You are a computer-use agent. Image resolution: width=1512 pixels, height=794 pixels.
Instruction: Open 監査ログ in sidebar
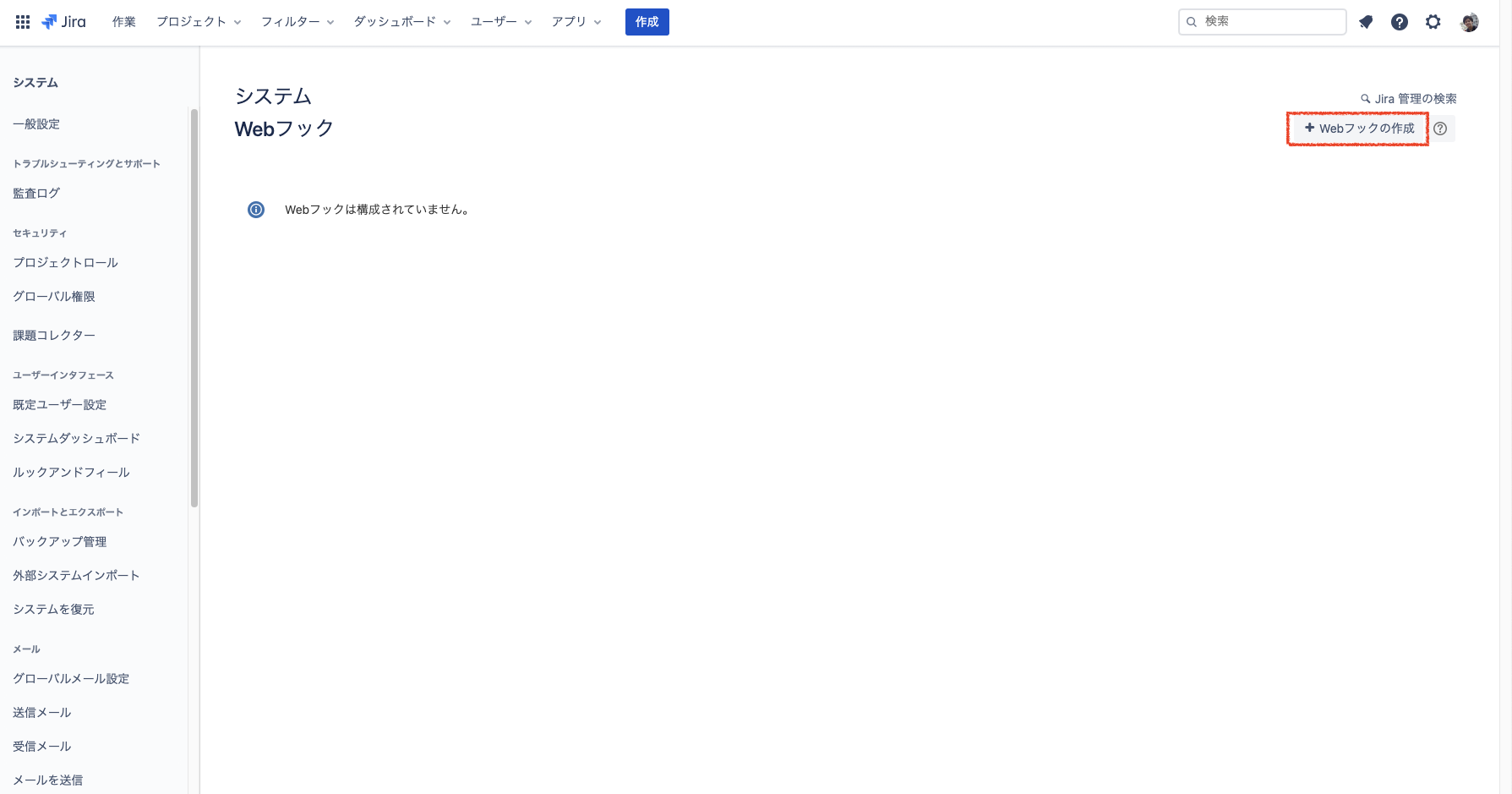coord(36,194)
